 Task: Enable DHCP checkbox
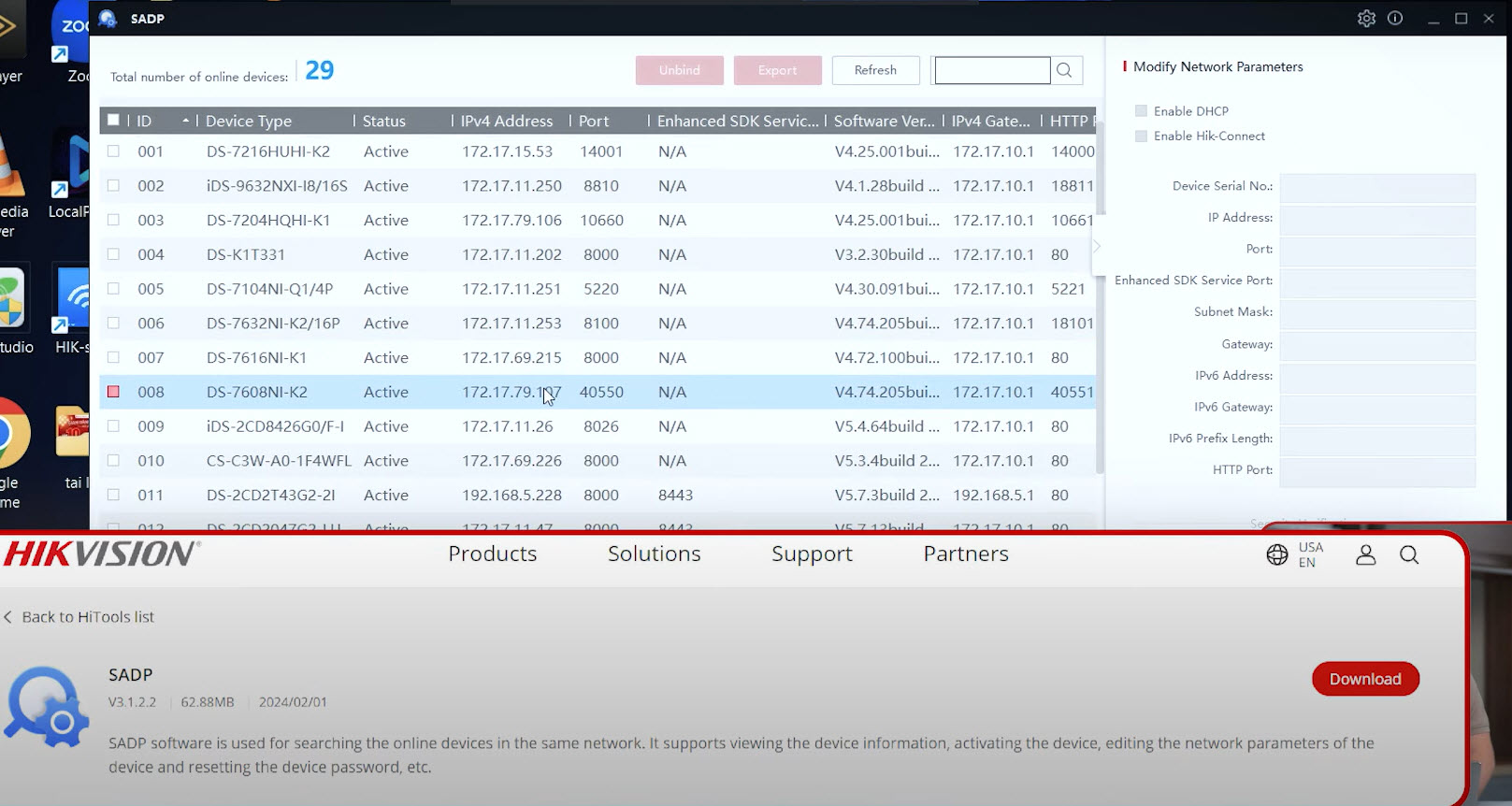[x=1141, y=111]
